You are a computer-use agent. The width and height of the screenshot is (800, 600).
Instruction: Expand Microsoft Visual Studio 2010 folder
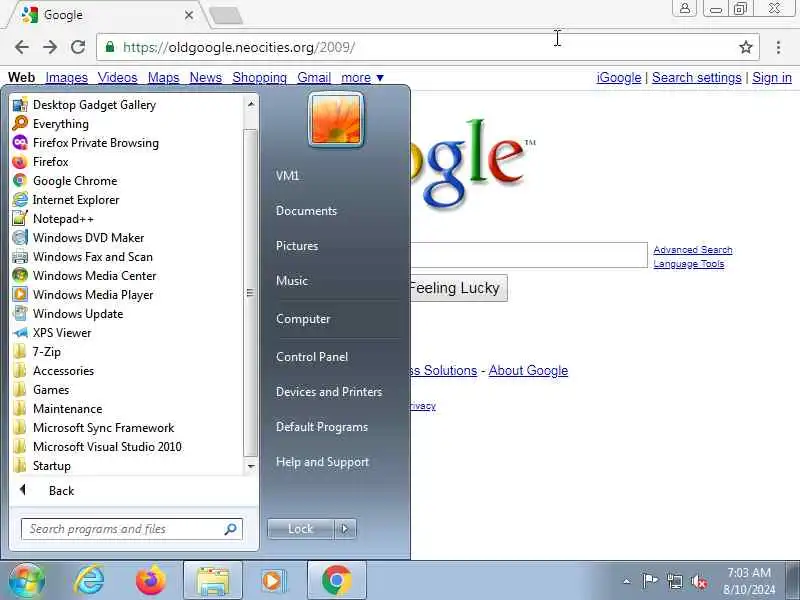tap(107, 446)
